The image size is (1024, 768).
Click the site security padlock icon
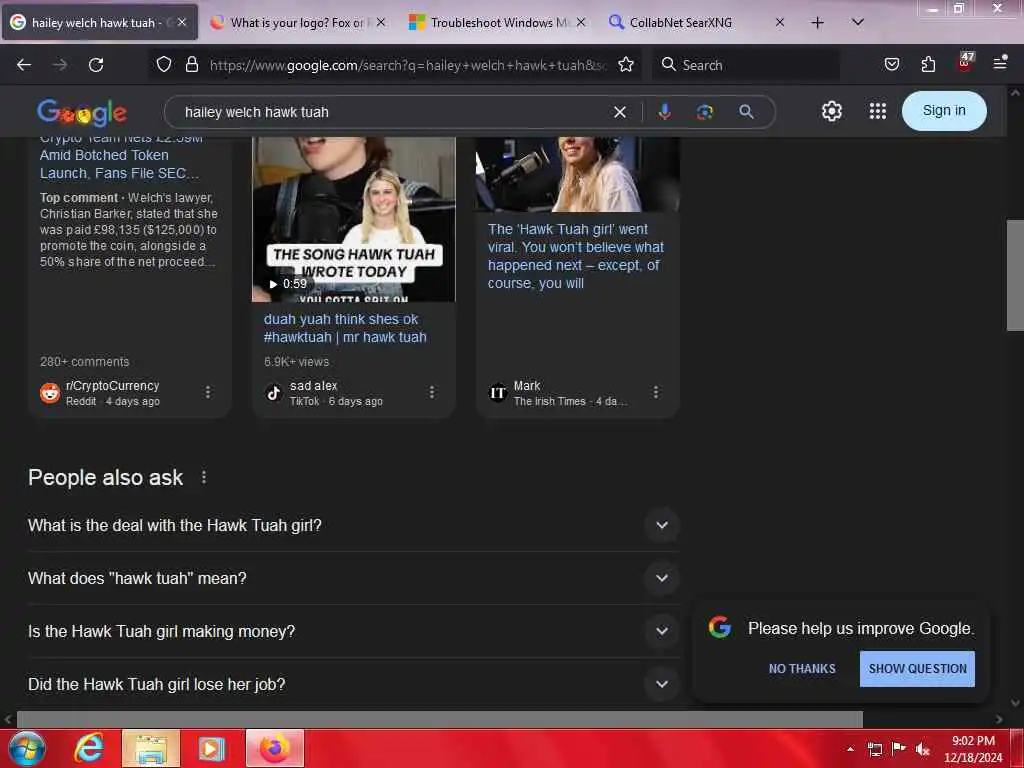coord(191,64)
